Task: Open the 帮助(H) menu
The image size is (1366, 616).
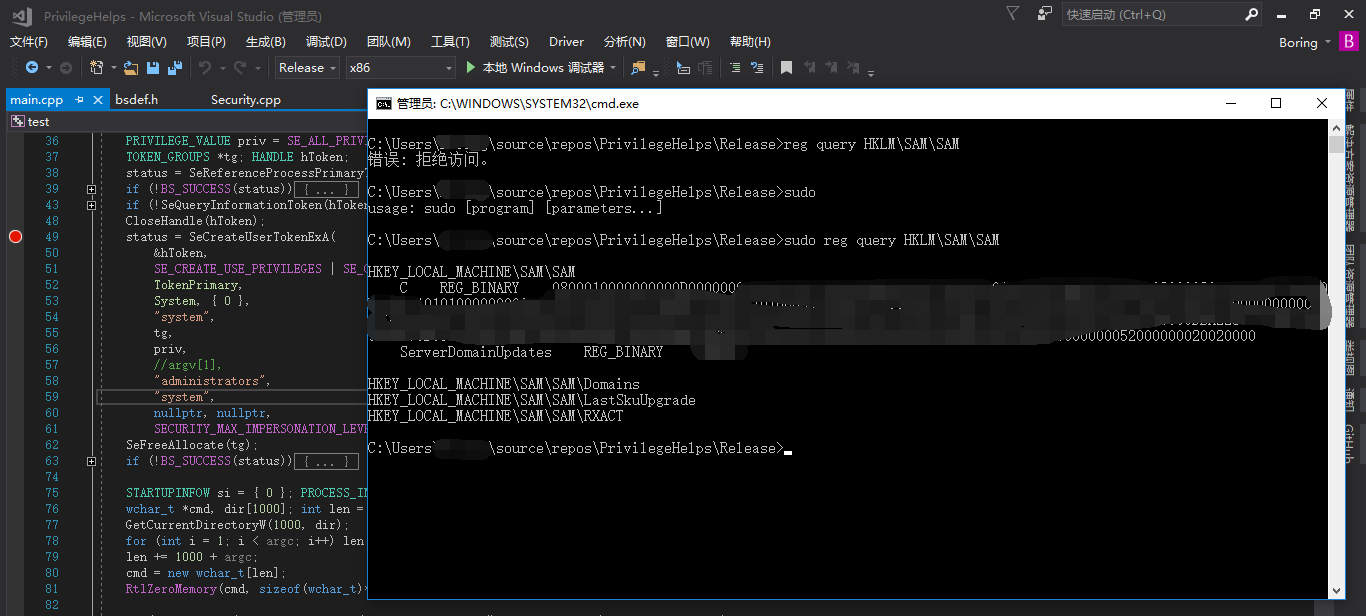Action: [x=750, y=42]
